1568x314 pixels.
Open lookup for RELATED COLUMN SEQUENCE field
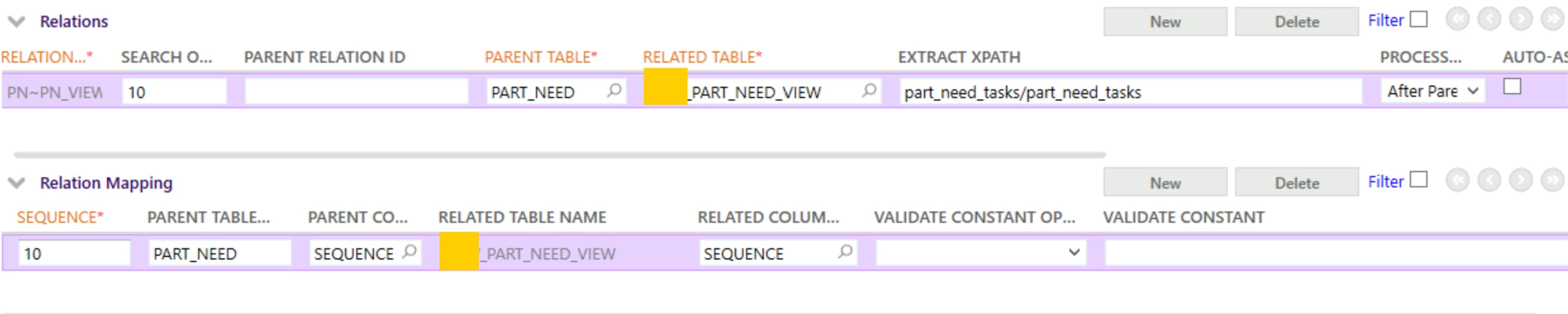[845, 252]
